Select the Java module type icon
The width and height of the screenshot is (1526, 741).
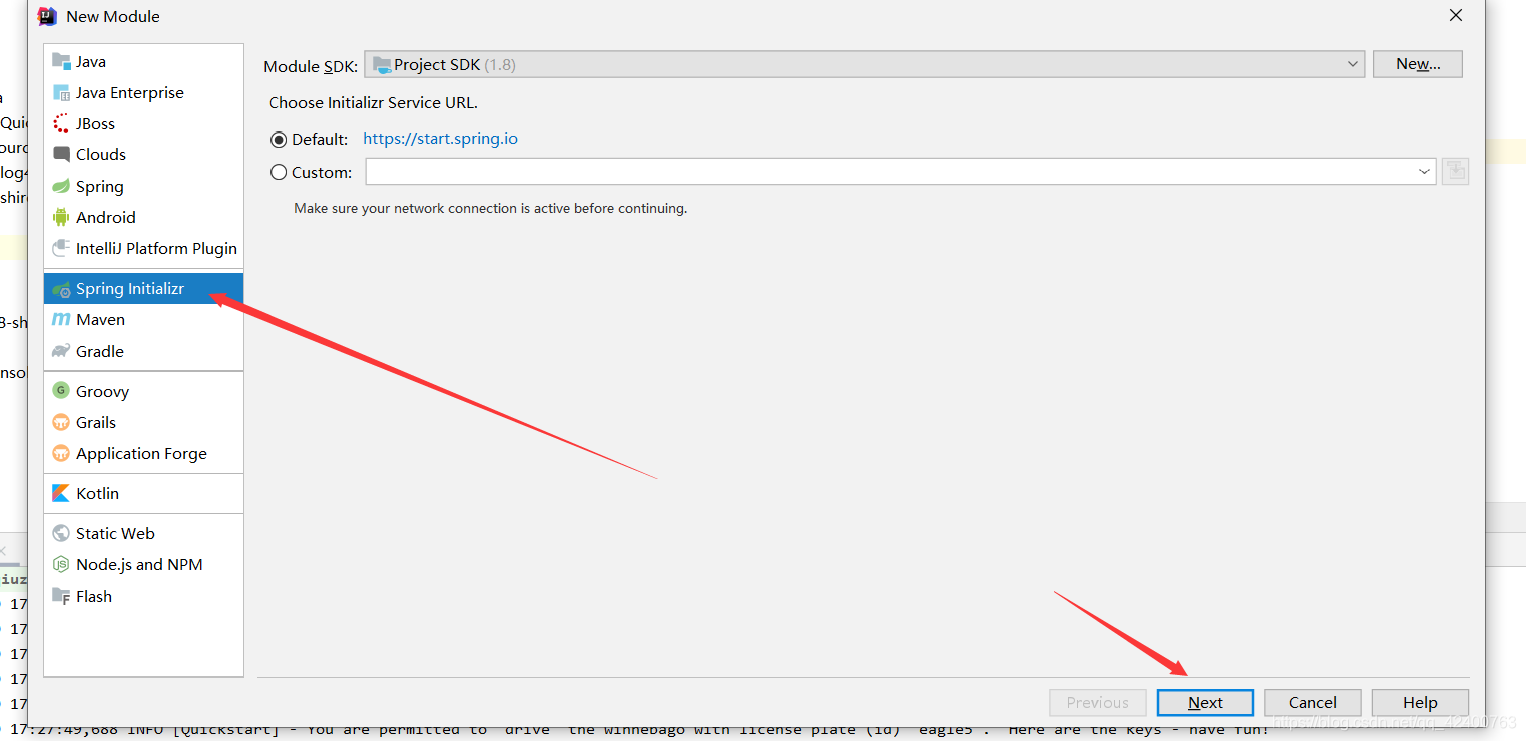[x=62, y=61]
